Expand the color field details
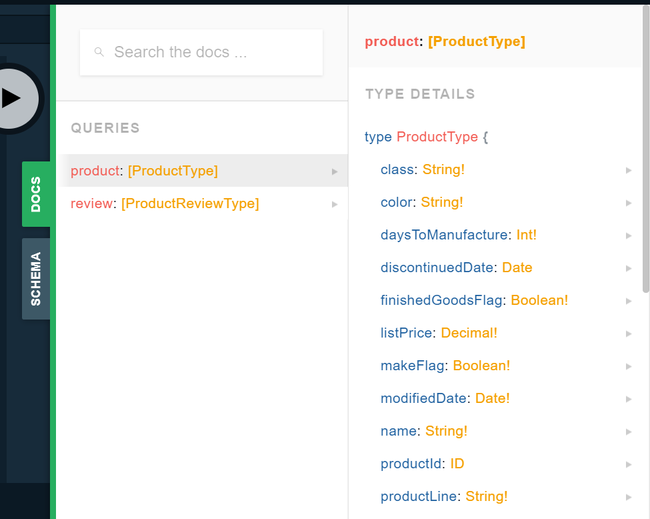The image size is (650, 519). click(628, 203)
